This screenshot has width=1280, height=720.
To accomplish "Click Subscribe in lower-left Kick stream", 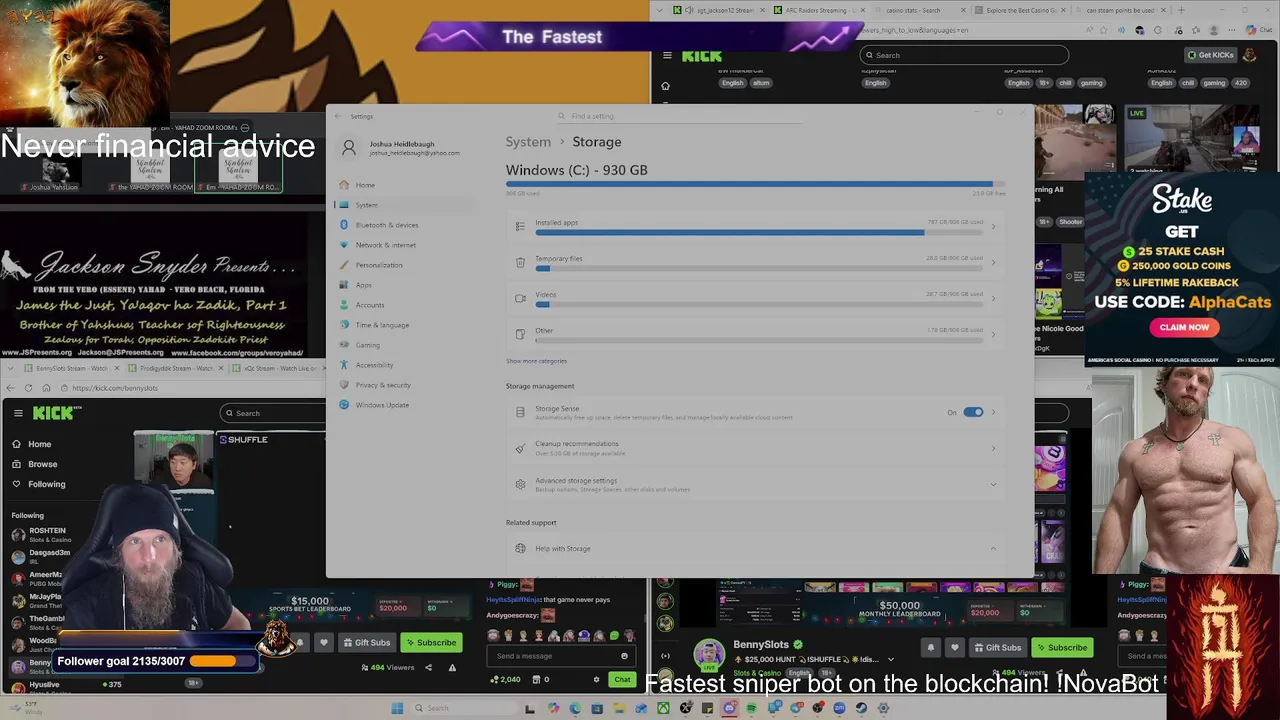I will (430, 643).
